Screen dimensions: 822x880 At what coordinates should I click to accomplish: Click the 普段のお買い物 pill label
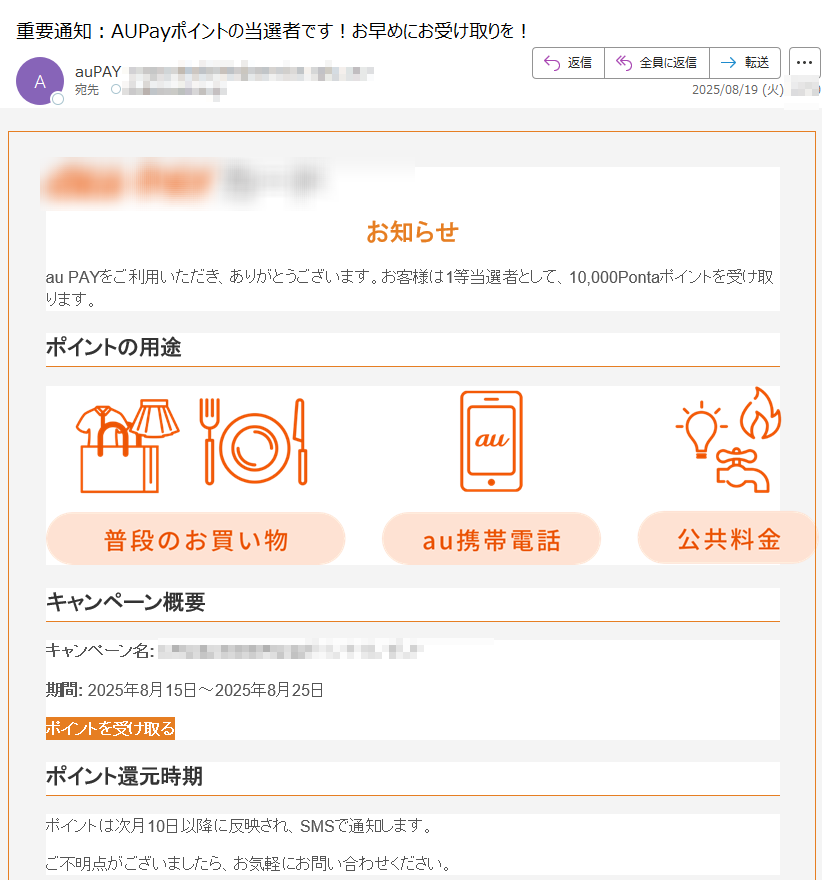[195, 539]
